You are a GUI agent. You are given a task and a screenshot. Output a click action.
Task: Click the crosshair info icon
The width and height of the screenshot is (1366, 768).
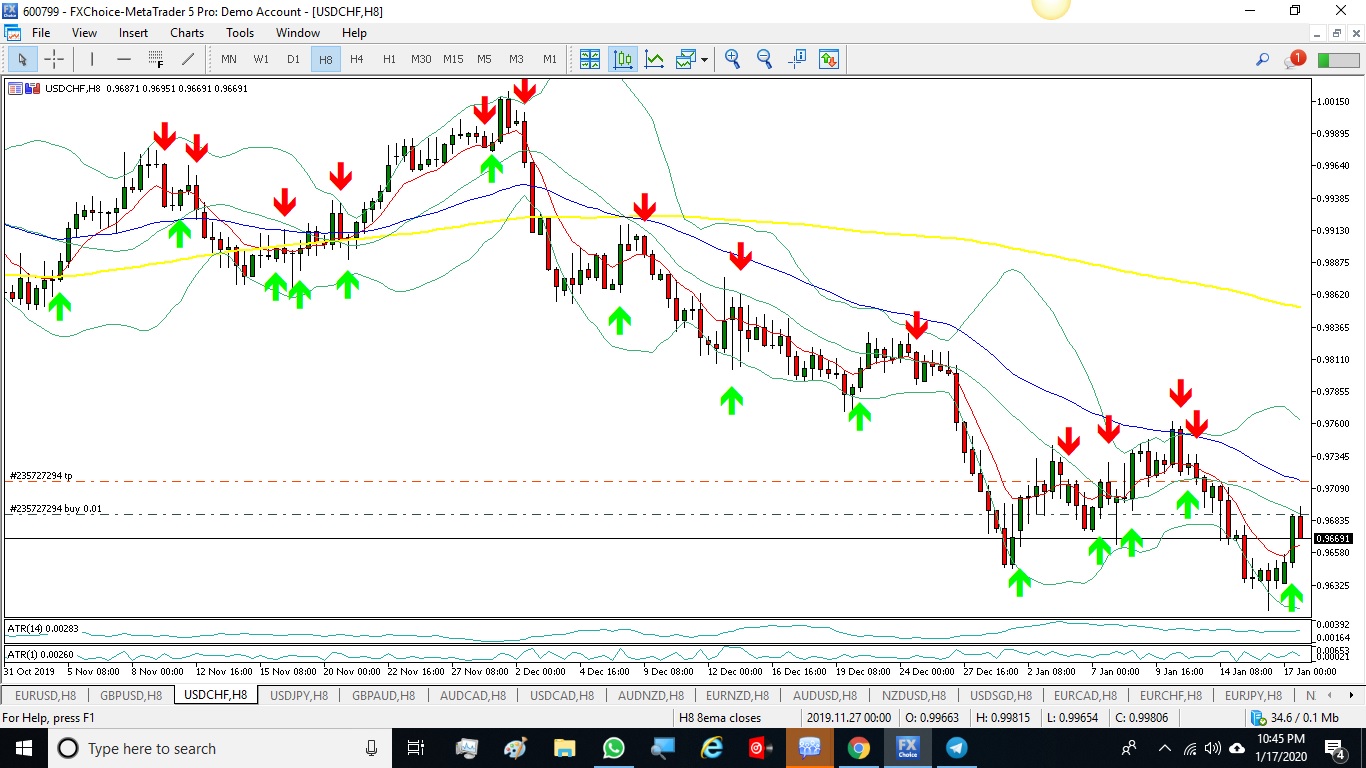(797, 59)
